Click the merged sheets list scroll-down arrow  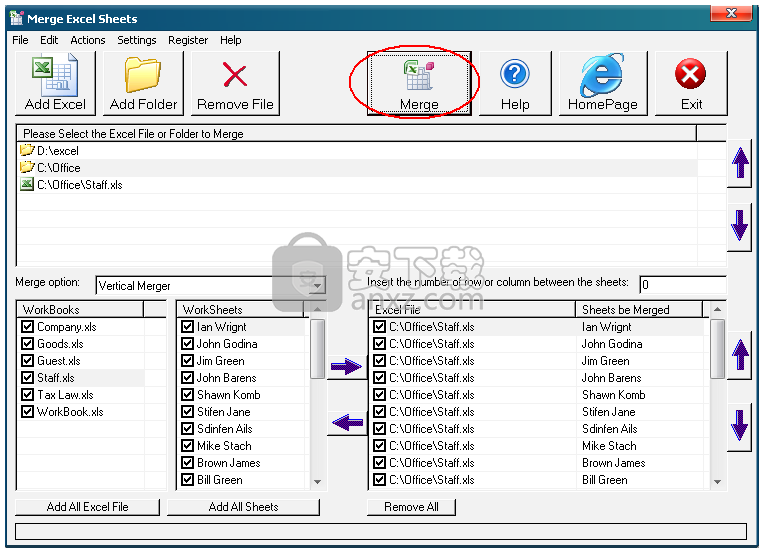[717, 482]
